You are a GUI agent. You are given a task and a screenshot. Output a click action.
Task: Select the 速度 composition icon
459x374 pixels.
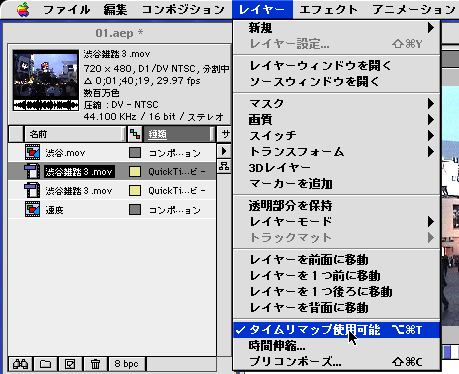(x=33, y=210)
